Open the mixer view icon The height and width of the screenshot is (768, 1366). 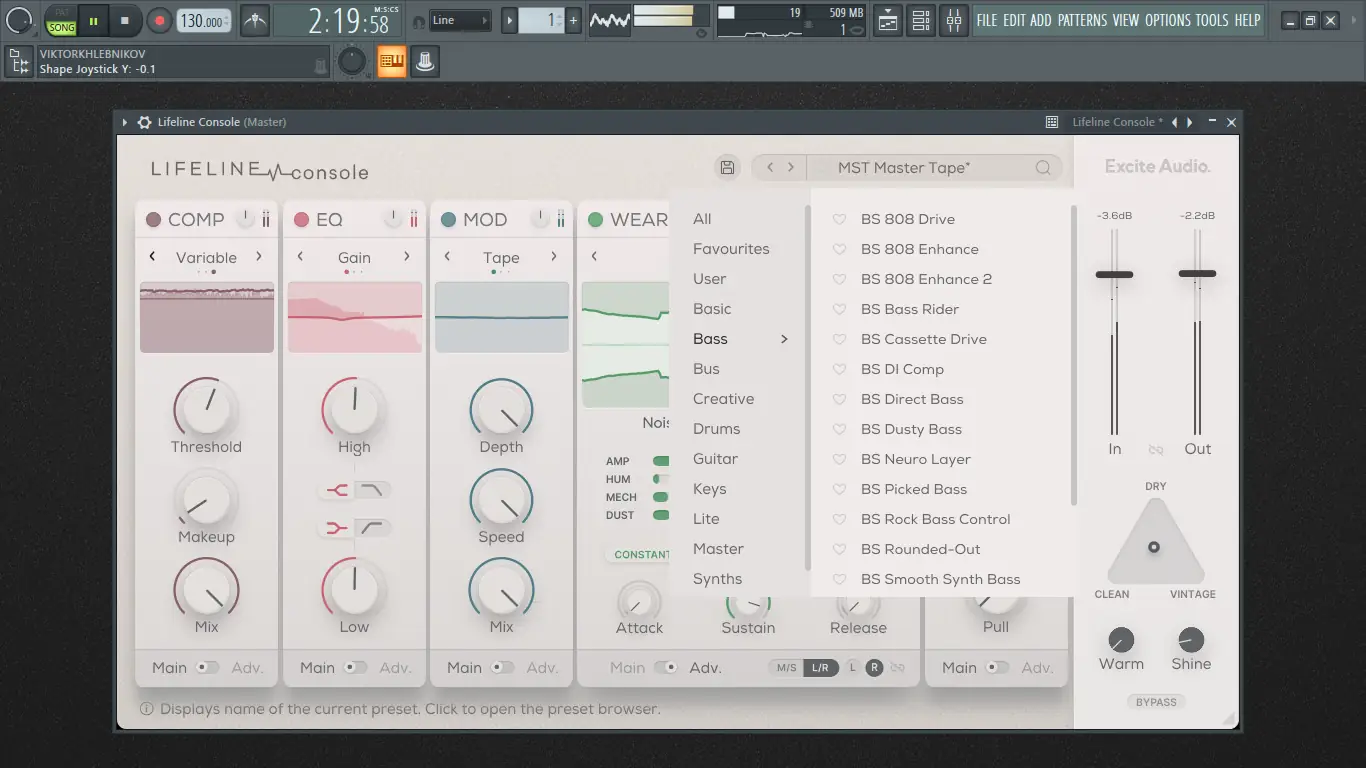coord(954,20)
